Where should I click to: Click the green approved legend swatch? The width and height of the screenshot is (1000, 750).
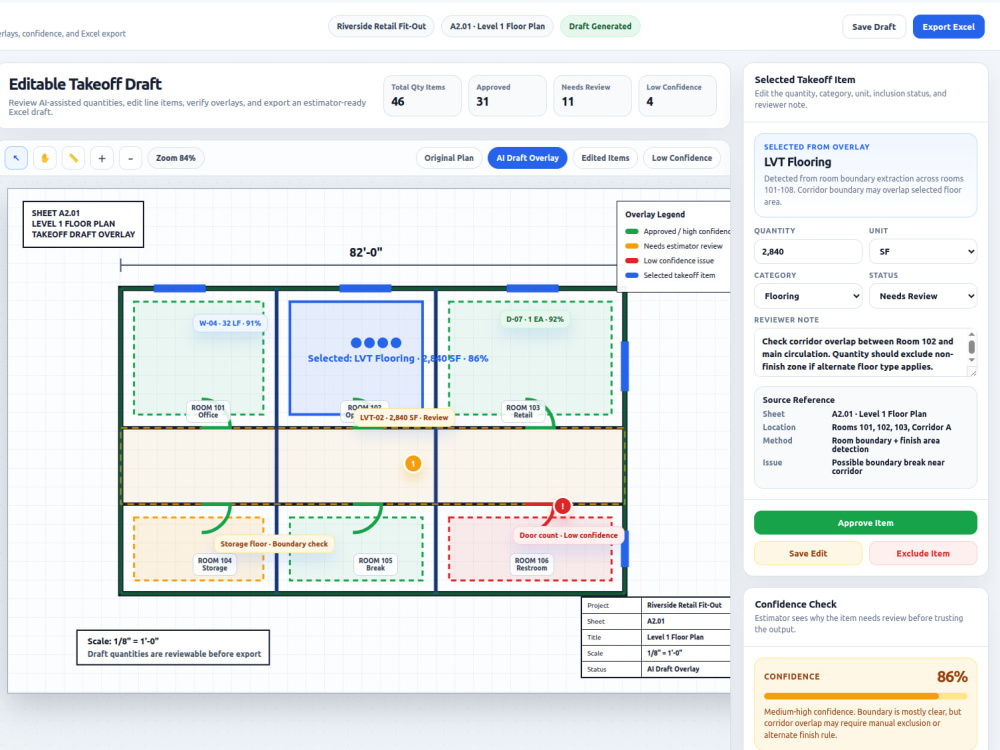click(x=632, y=232)
